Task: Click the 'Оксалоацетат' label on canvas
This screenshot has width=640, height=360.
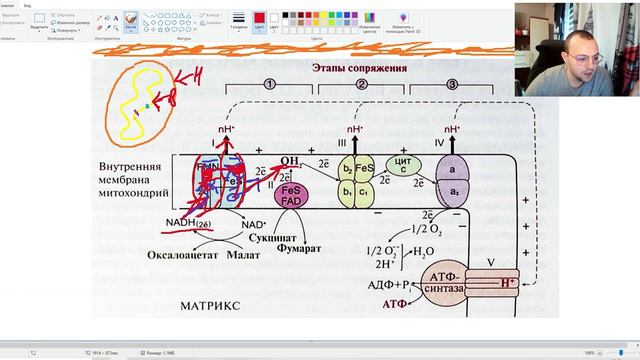Action: click(x=182, y=255)
